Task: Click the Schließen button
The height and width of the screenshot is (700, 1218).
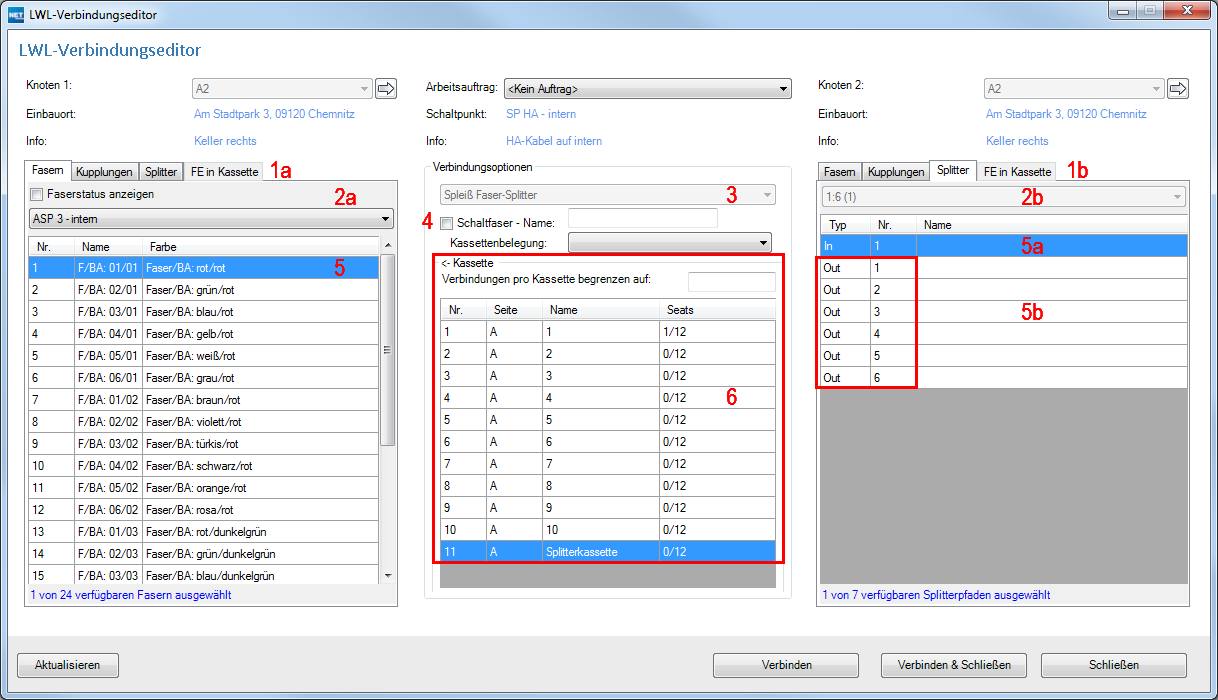Action: (1114, 665)
